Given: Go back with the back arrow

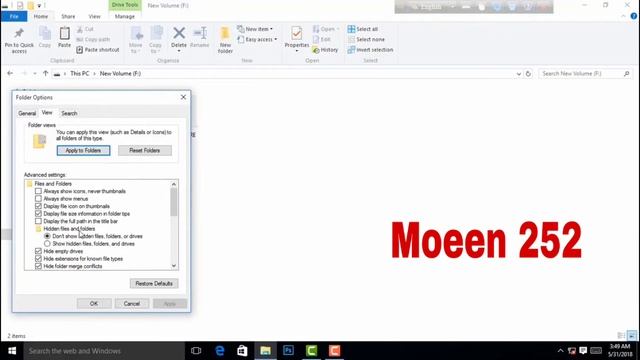Looking at the screenshot, I should point(10,73).
